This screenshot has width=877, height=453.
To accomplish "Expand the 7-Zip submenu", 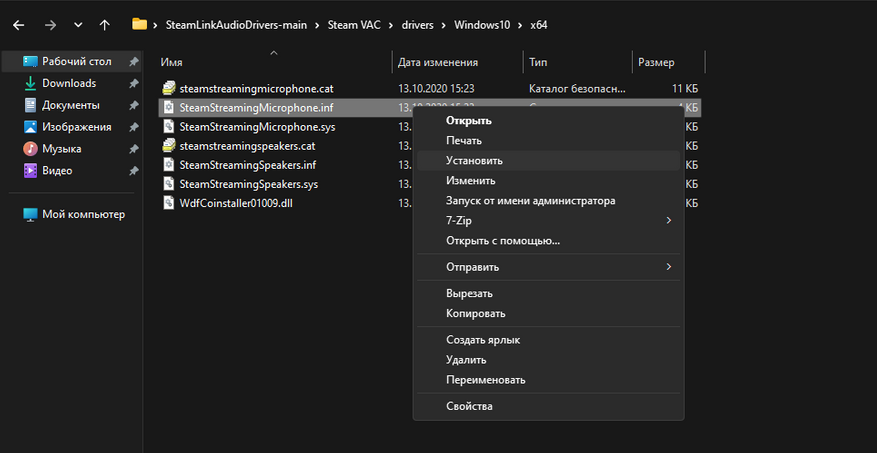I will tap(460, 220).
